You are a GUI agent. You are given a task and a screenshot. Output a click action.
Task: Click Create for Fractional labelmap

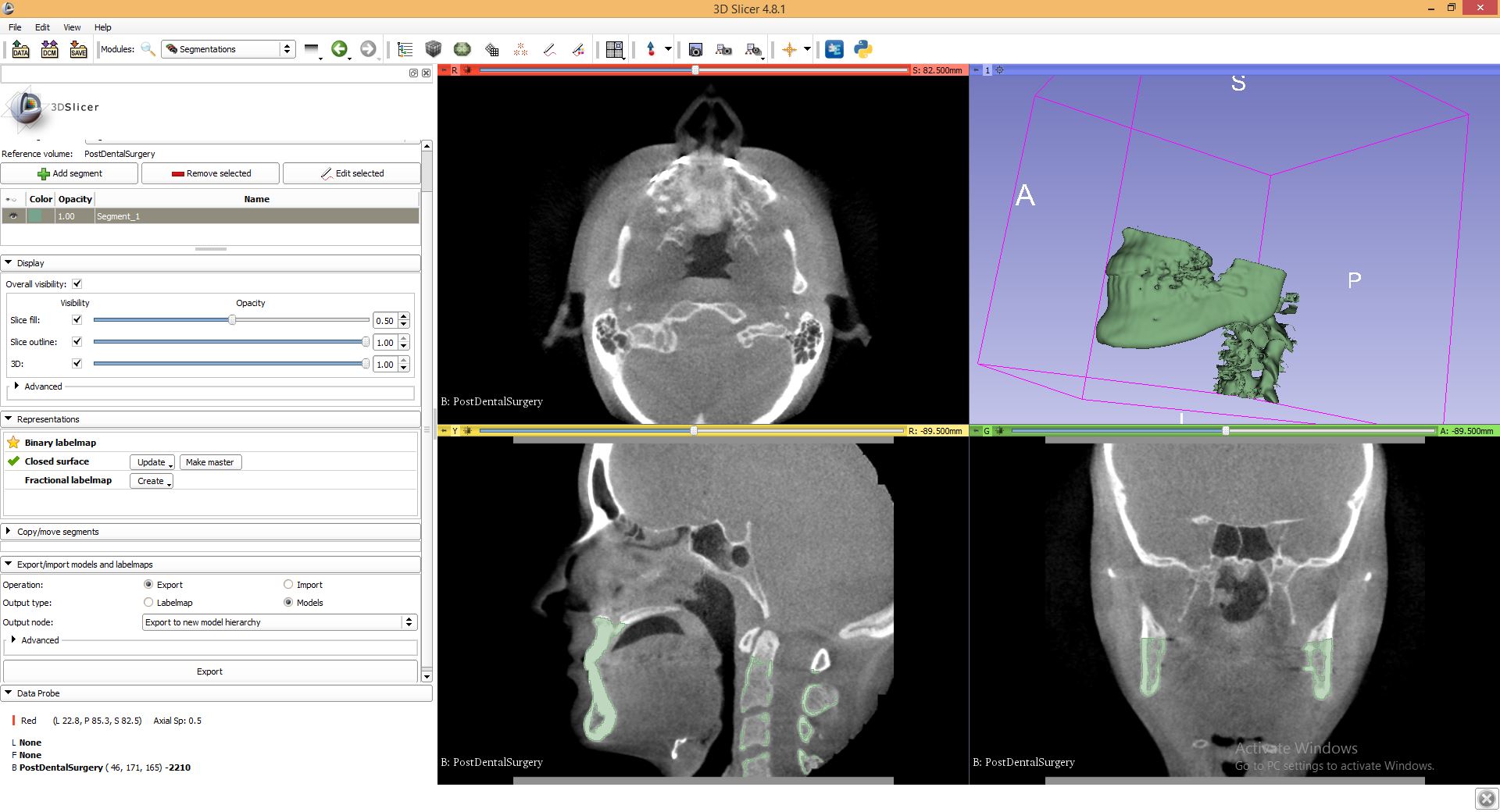pyautogui.click(x=151, y=481)
